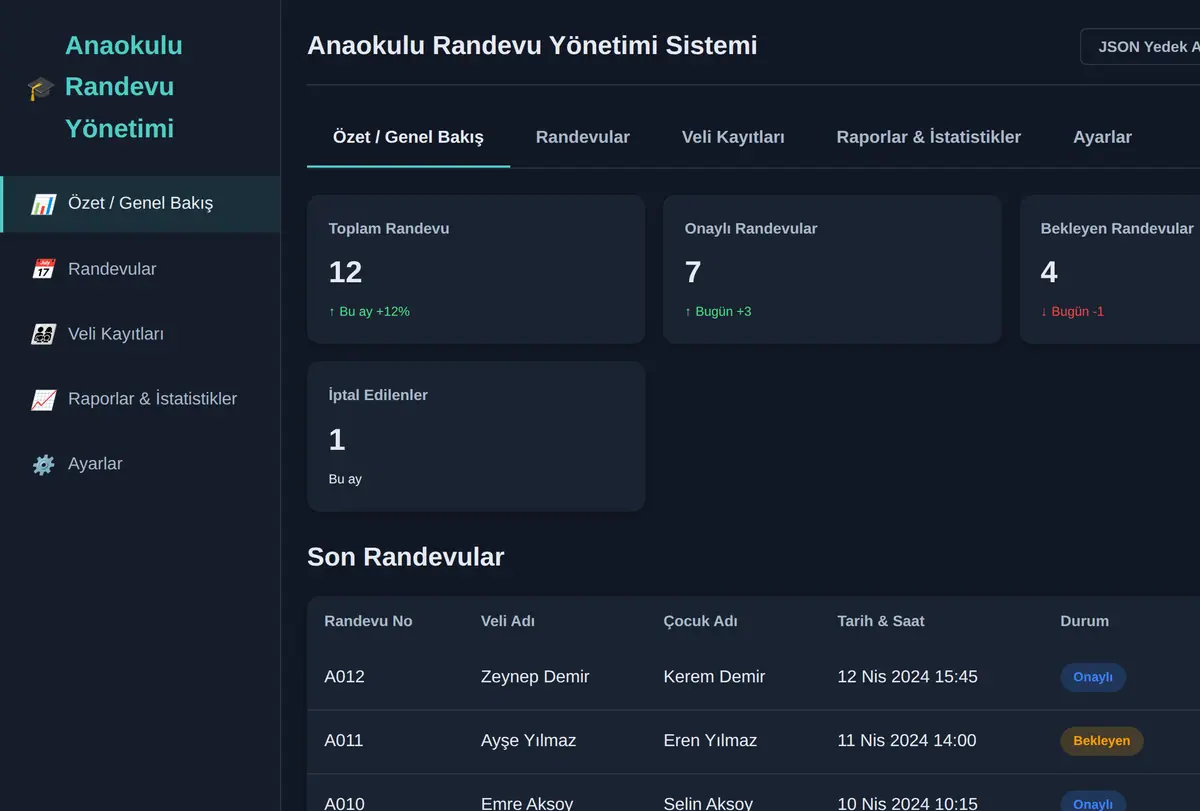Screen dimensions: 1200x811
Task: Click the Veli Adı column header
Action: coord(508,621)
